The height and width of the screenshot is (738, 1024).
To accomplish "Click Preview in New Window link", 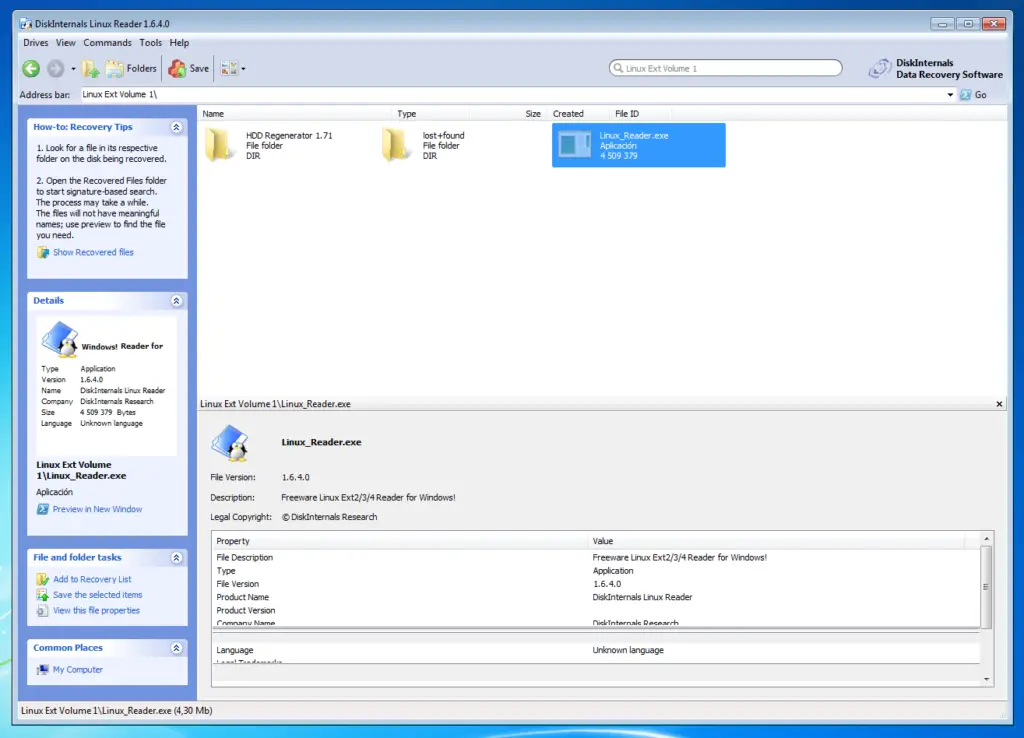I will coord(97,509).
